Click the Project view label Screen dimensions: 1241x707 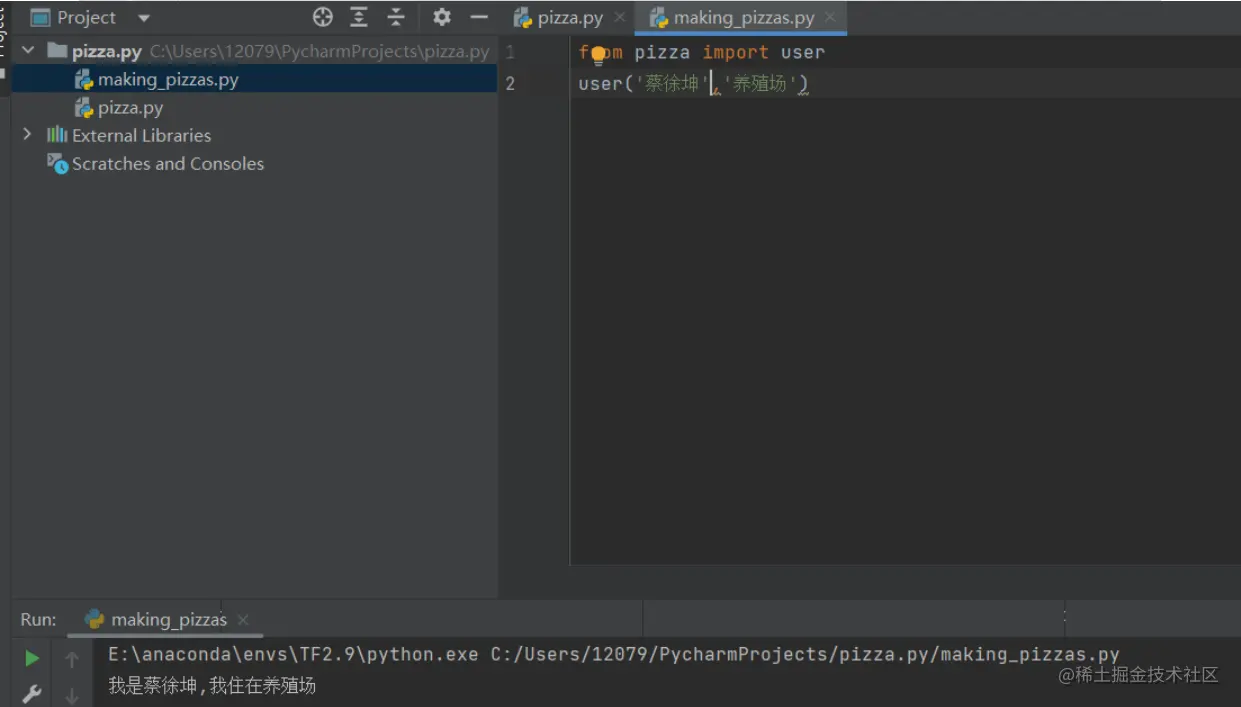click(86, 17)
